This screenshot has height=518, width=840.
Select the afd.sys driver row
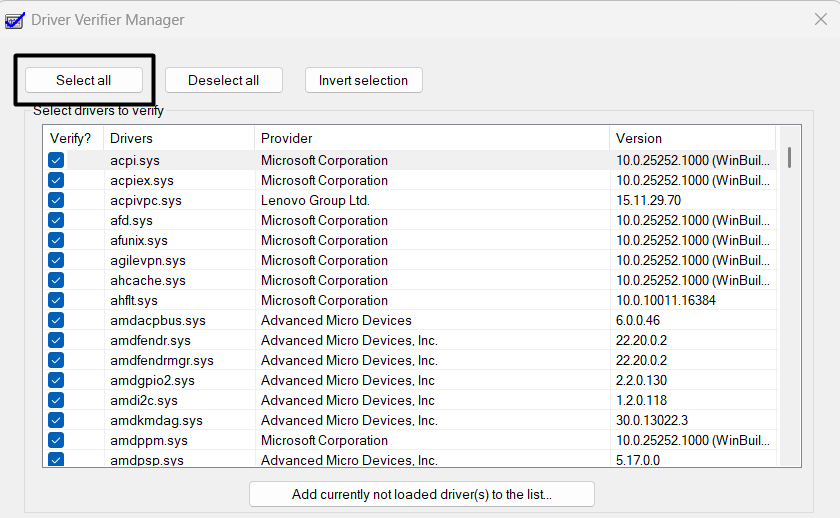point(131,220)
